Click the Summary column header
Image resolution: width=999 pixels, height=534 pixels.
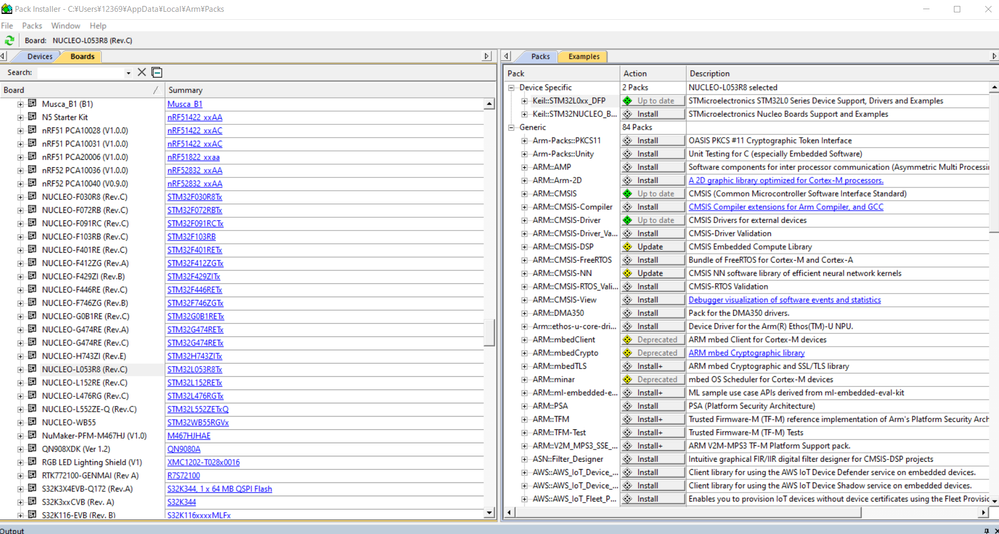[x=330, y=90]
